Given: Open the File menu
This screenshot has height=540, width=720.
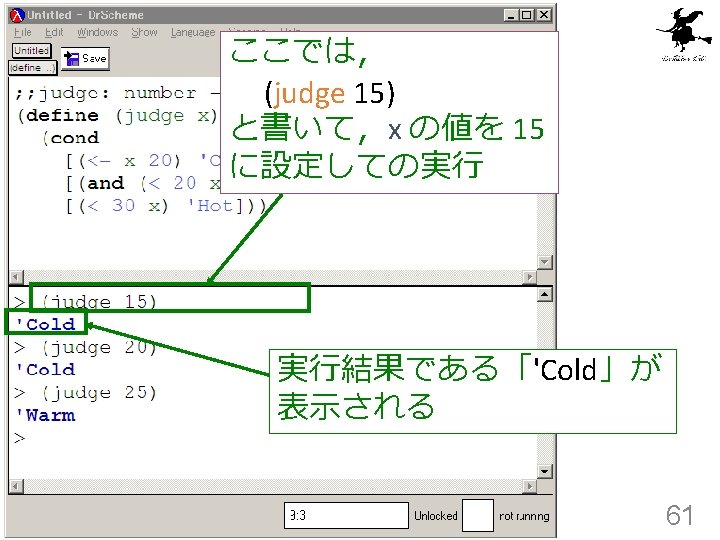Looking at the screenshot, I should tap(22, 32).
